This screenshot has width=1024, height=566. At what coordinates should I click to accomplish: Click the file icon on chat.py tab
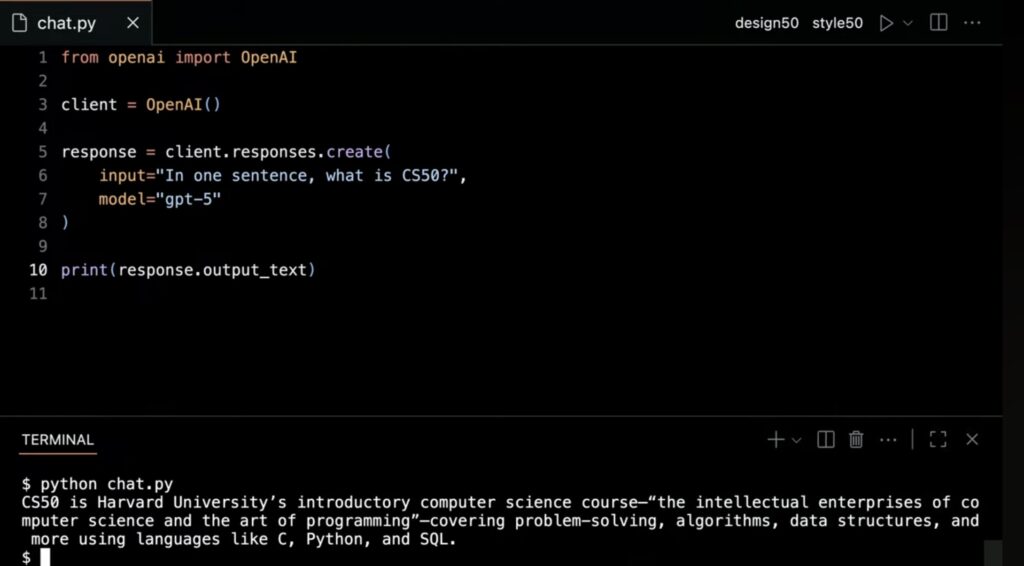20,24
